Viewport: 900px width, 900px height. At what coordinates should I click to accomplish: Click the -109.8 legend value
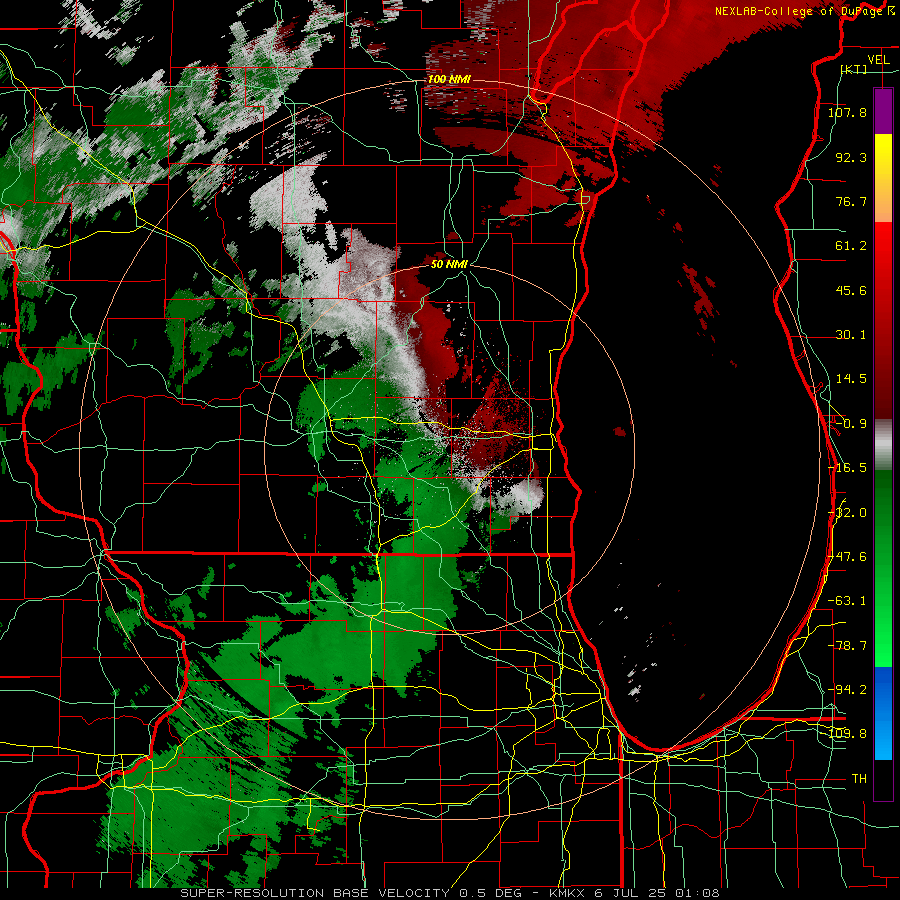tap(847, 734)
